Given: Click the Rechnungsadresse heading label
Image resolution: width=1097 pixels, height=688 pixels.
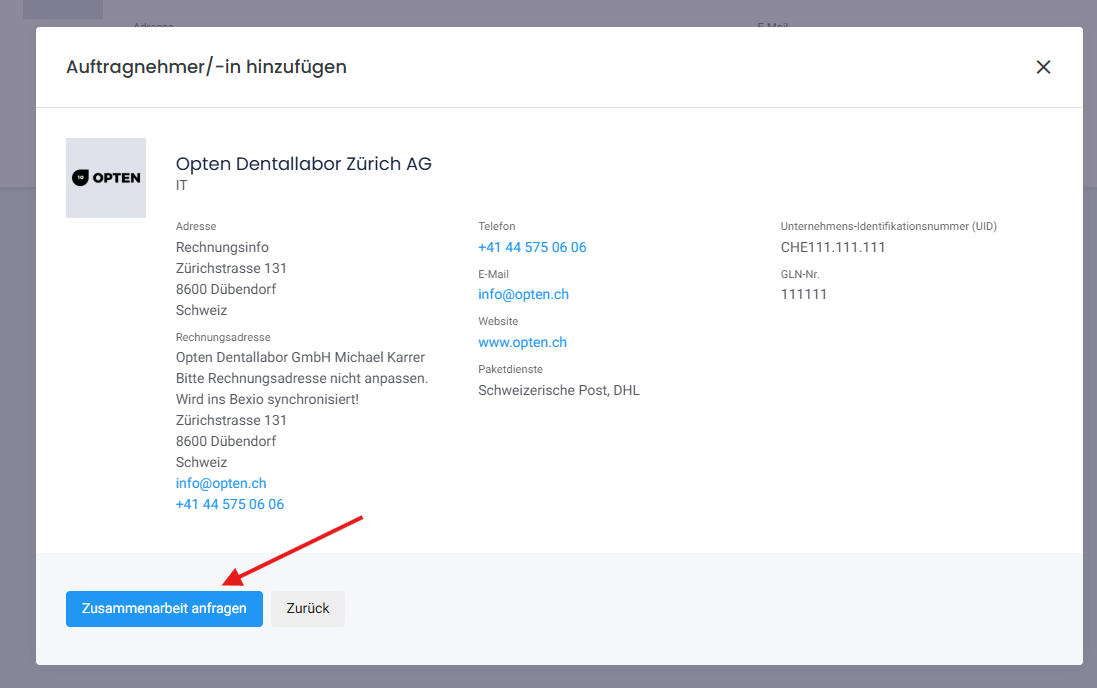Looking at the screenshot, I should pos(223,337).
